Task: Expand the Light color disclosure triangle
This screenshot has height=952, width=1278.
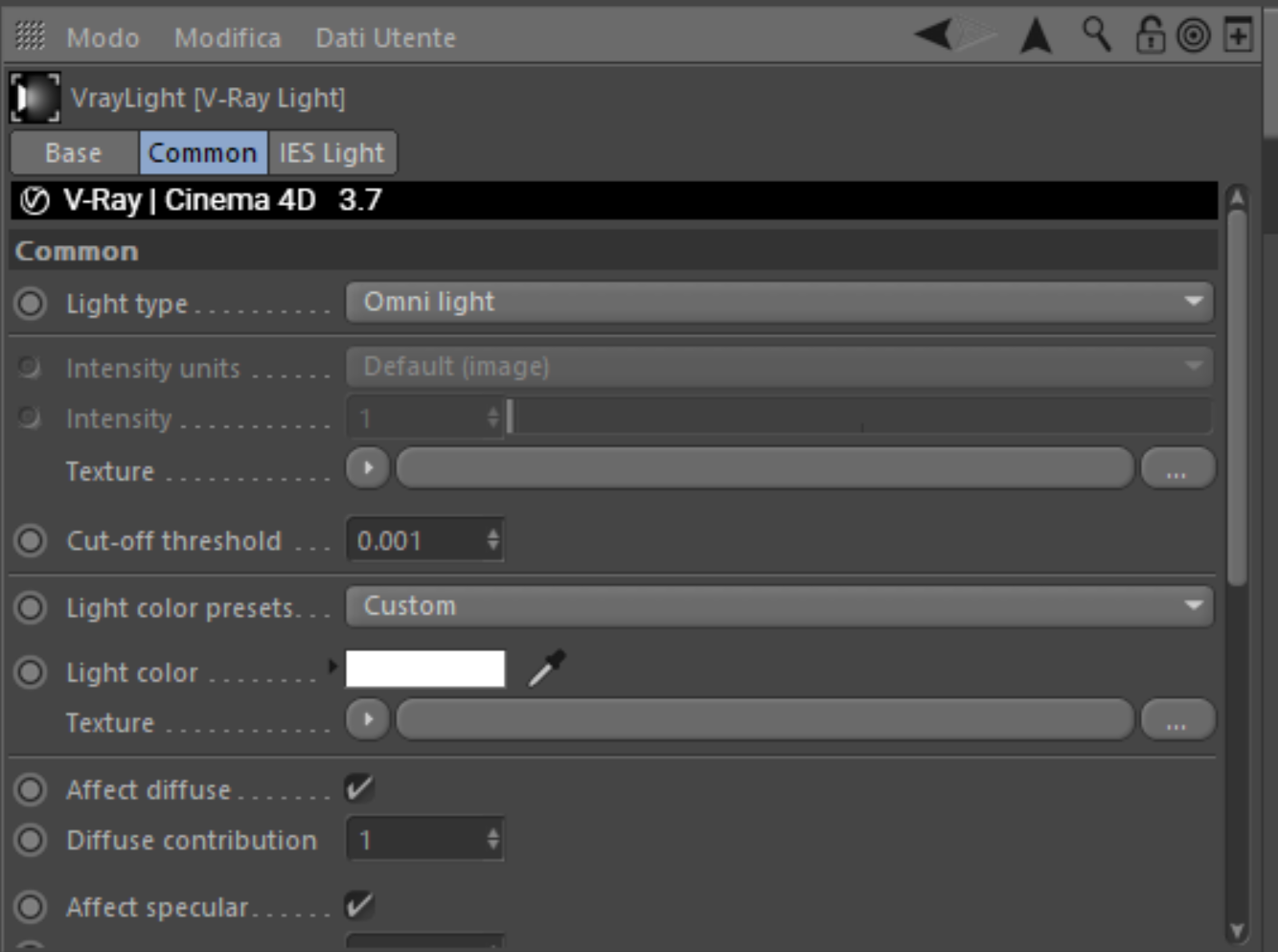Action: pyautogui.click(x=332, y=665)
